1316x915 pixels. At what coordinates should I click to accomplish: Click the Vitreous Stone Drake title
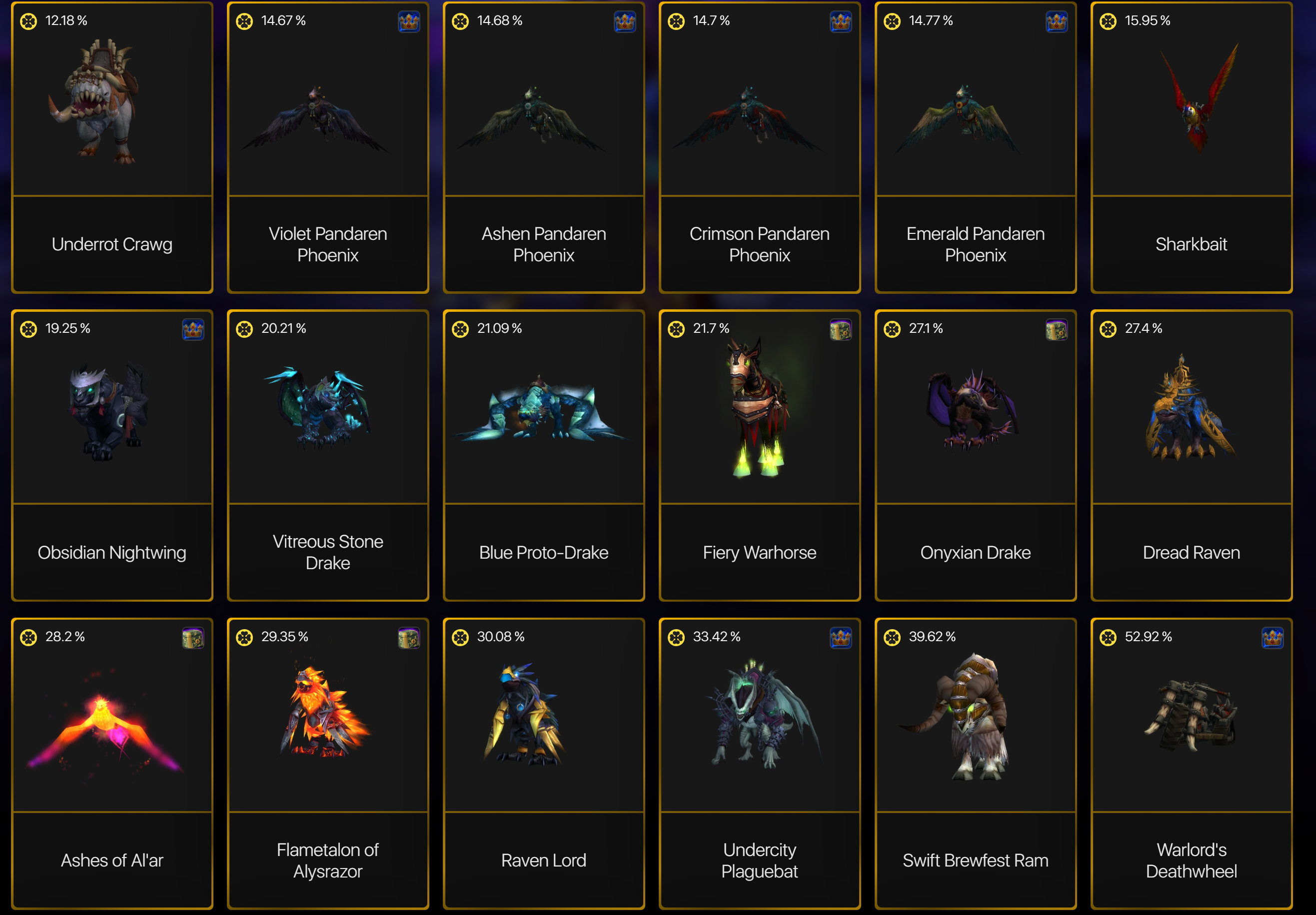tap(328, 552)
